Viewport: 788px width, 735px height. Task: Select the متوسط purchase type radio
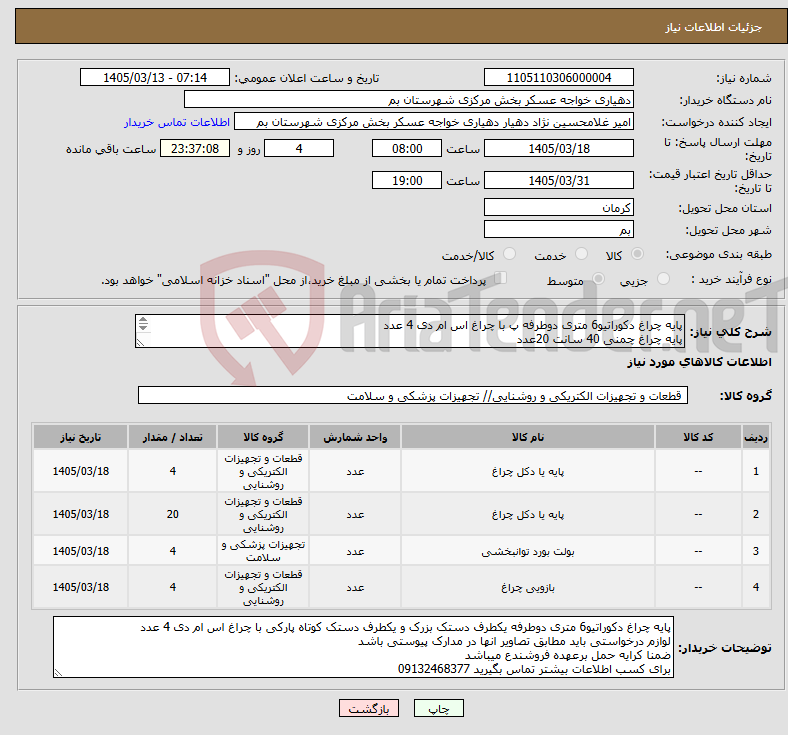(x=598, y=279)
